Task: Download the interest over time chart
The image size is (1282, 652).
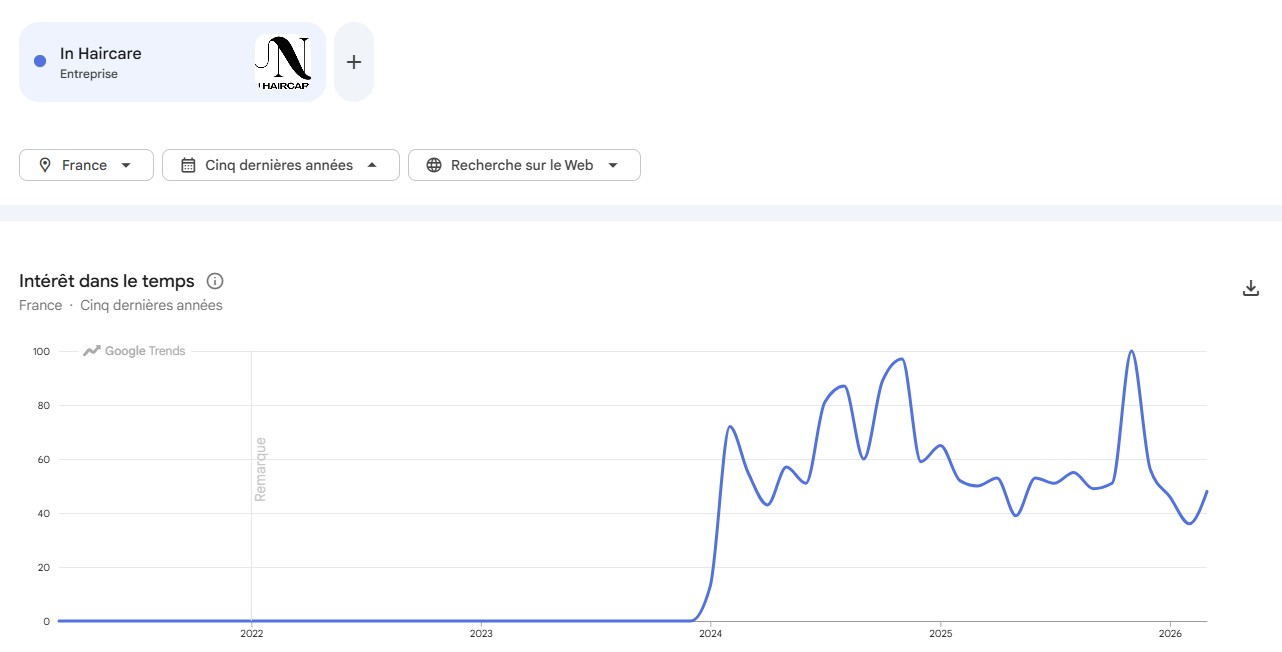Action: click(x=1250, y=289)
